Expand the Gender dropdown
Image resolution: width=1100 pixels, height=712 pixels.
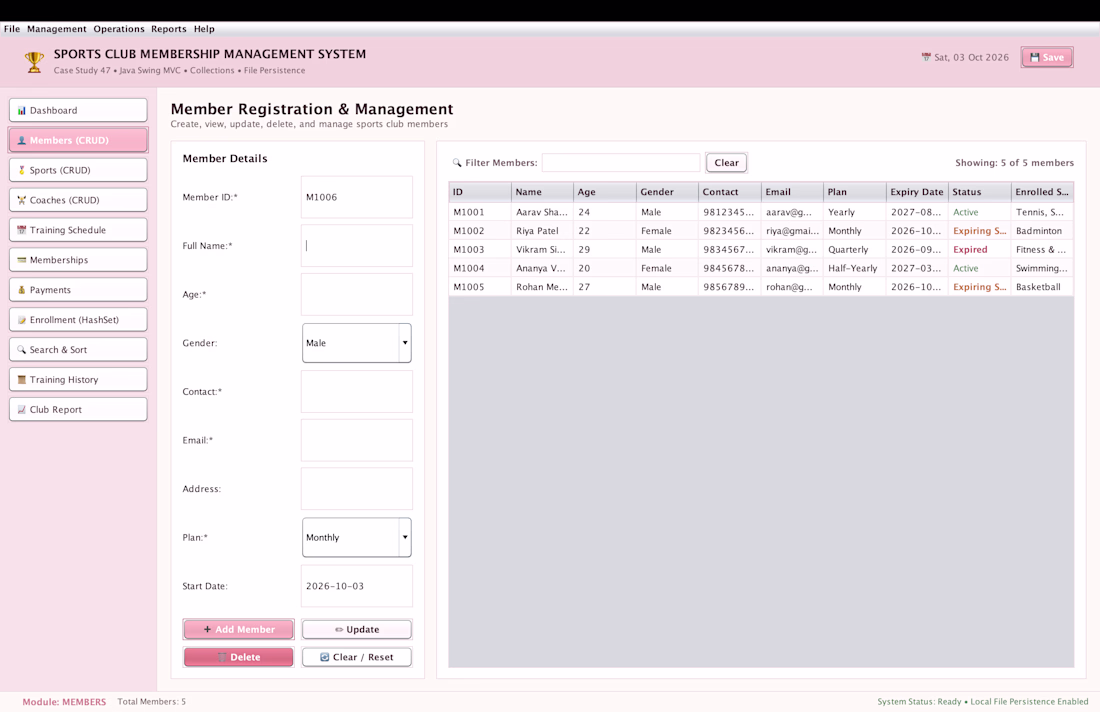356,343
